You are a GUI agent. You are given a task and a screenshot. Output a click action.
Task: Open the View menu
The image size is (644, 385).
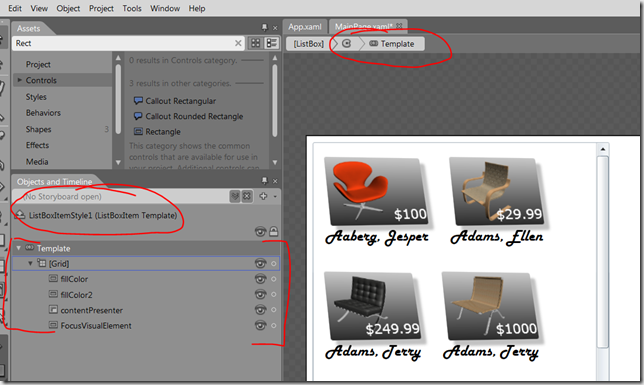[x=39, y=8]
